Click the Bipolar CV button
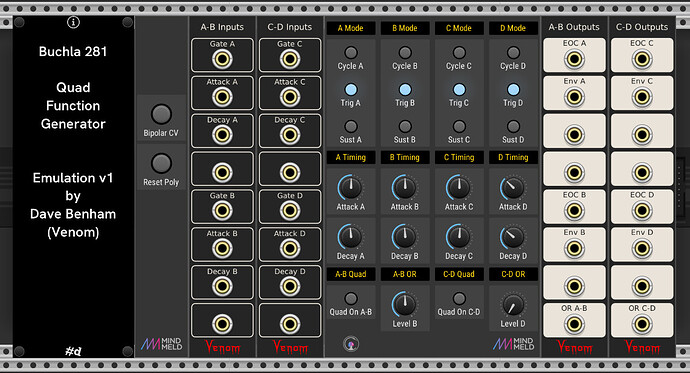 [x=161, y=114]
